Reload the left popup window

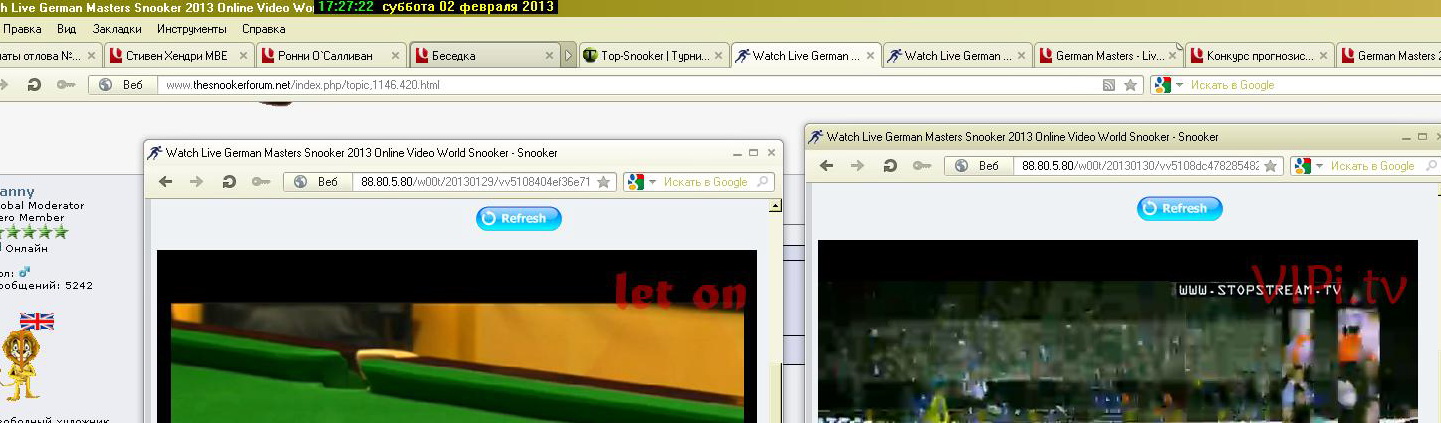tap(229, 182)
